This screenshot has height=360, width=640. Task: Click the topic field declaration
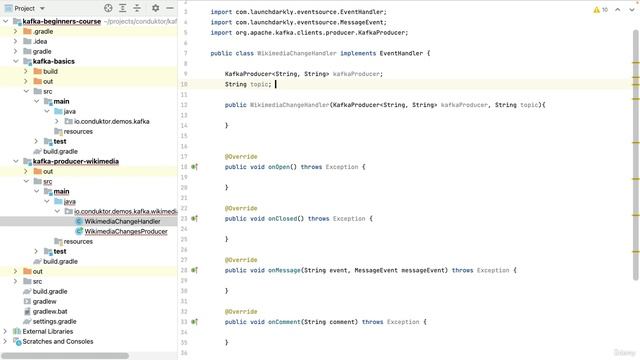259,84
